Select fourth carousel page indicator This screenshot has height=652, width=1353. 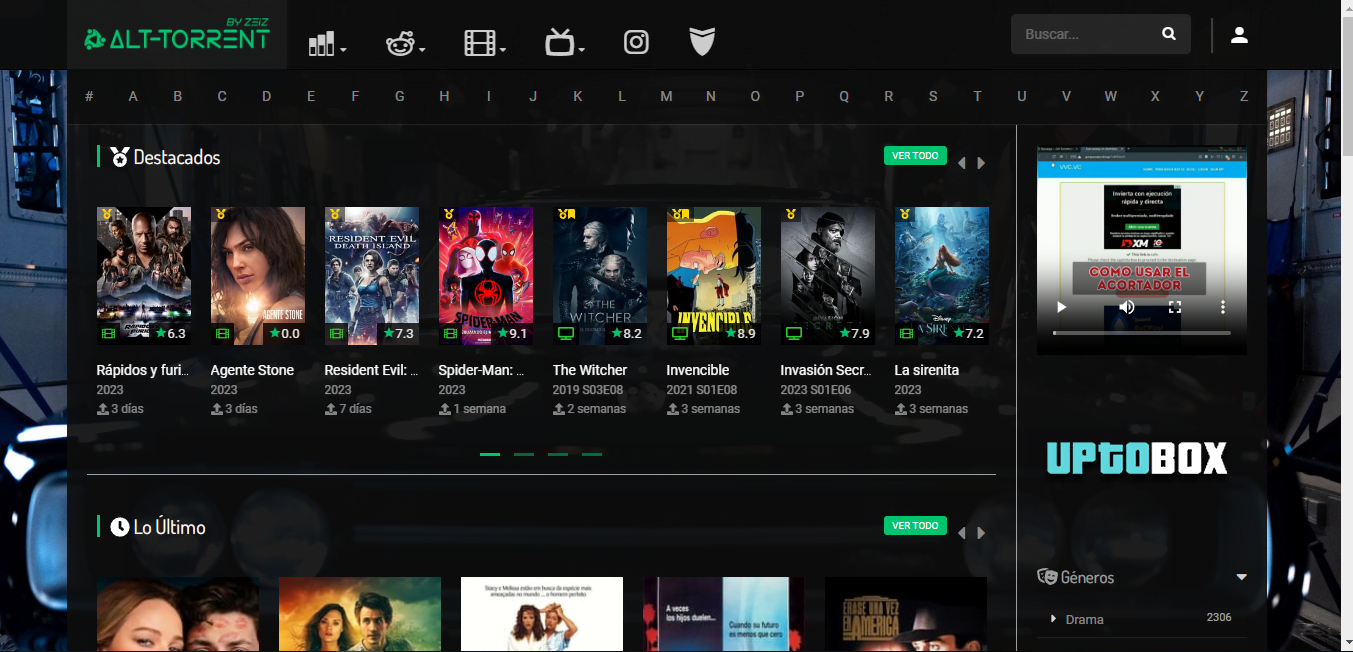pos(592,454)
